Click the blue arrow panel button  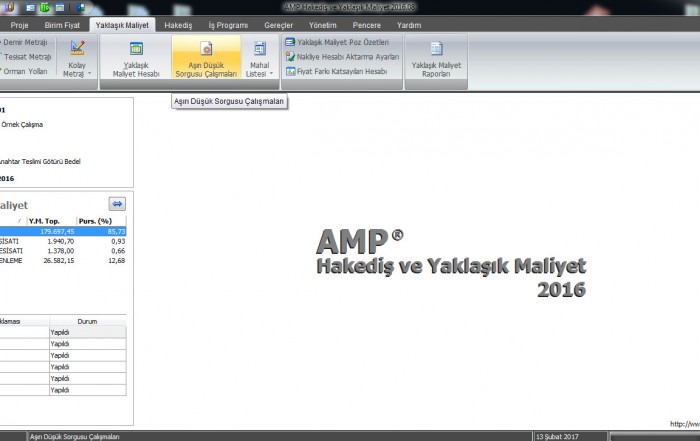[x=117, y=204]
